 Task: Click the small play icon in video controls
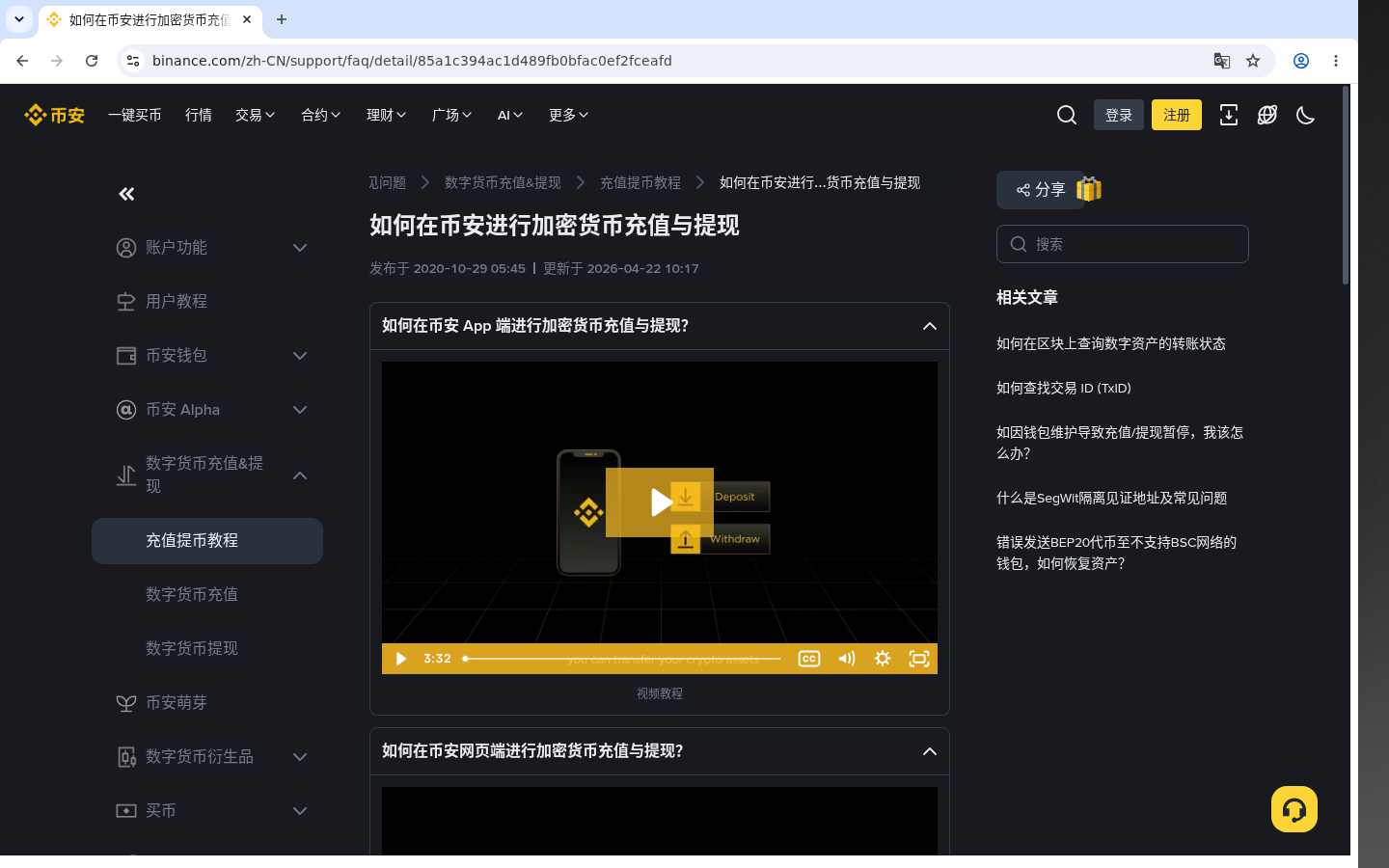[400, 659]
